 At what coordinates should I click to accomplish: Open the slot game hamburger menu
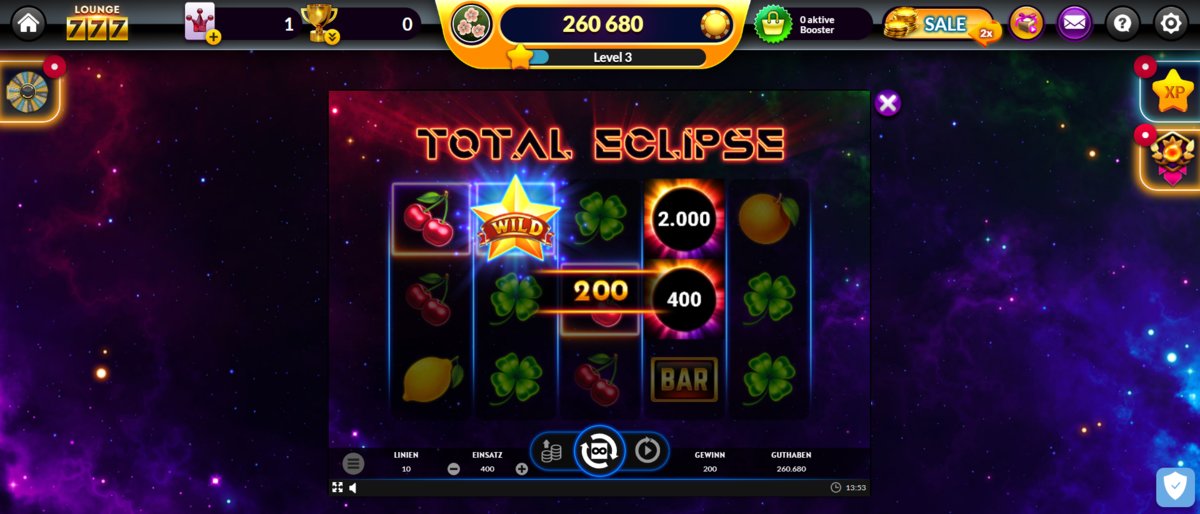(353, 463)
